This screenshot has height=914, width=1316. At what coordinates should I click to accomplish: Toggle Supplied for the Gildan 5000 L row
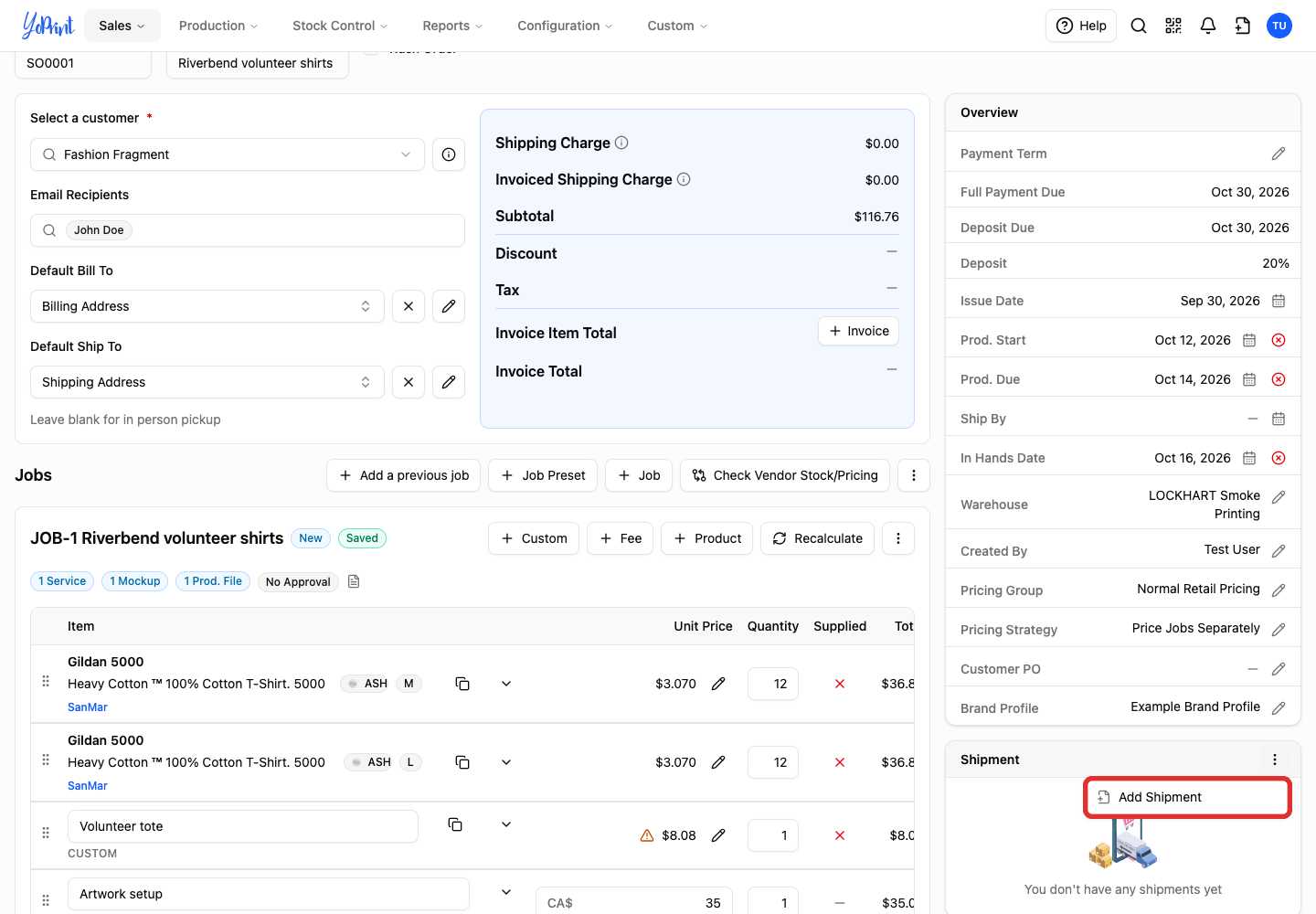(x=840, y=762)
